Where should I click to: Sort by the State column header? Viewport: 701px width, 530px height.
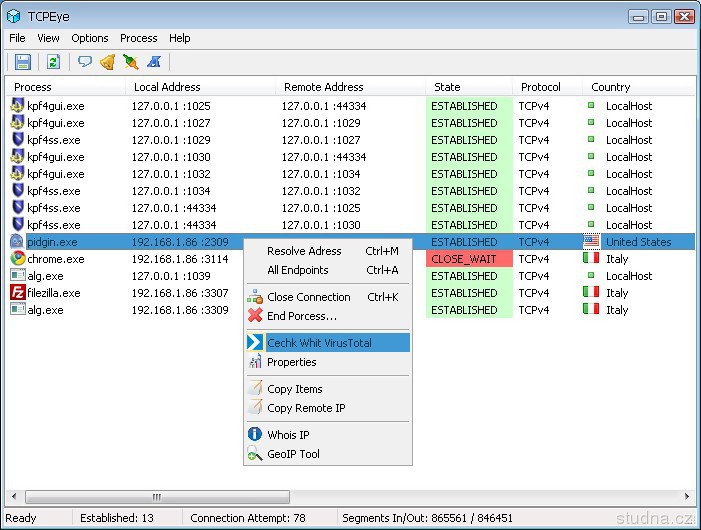click(x=447, y=87)
